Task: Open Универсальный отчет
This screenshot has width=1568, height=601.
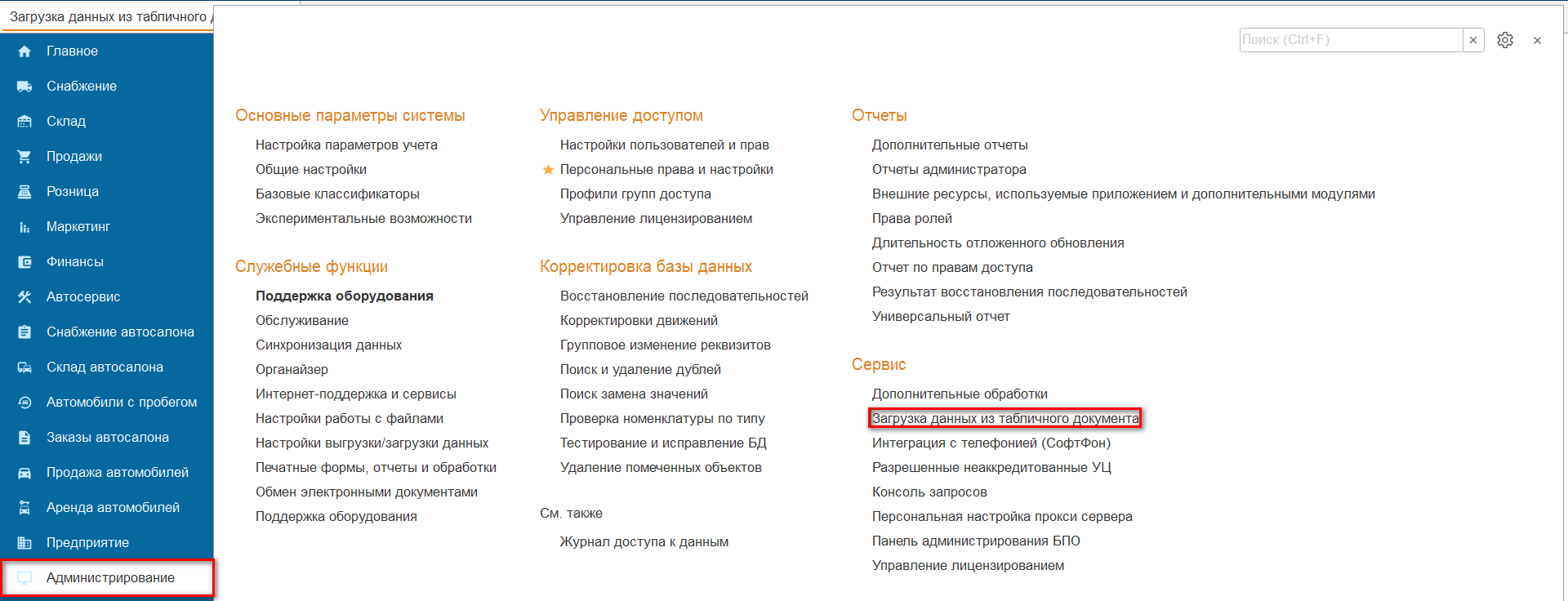Action: pos(941,317)
